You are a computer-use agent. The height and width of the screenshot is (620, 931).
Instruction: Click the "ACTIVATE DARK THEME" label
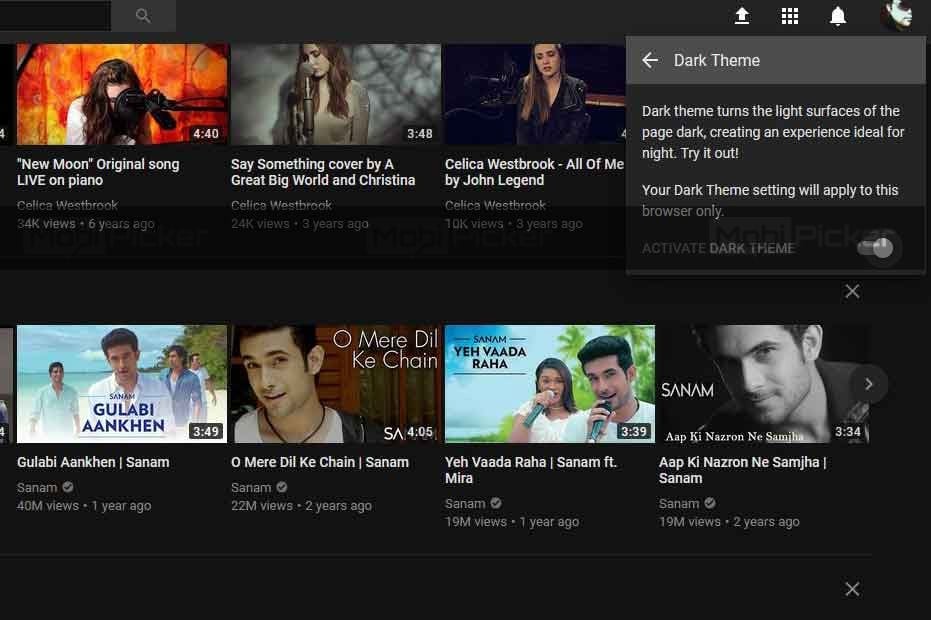pyautogui.click(x=718, y=248)
